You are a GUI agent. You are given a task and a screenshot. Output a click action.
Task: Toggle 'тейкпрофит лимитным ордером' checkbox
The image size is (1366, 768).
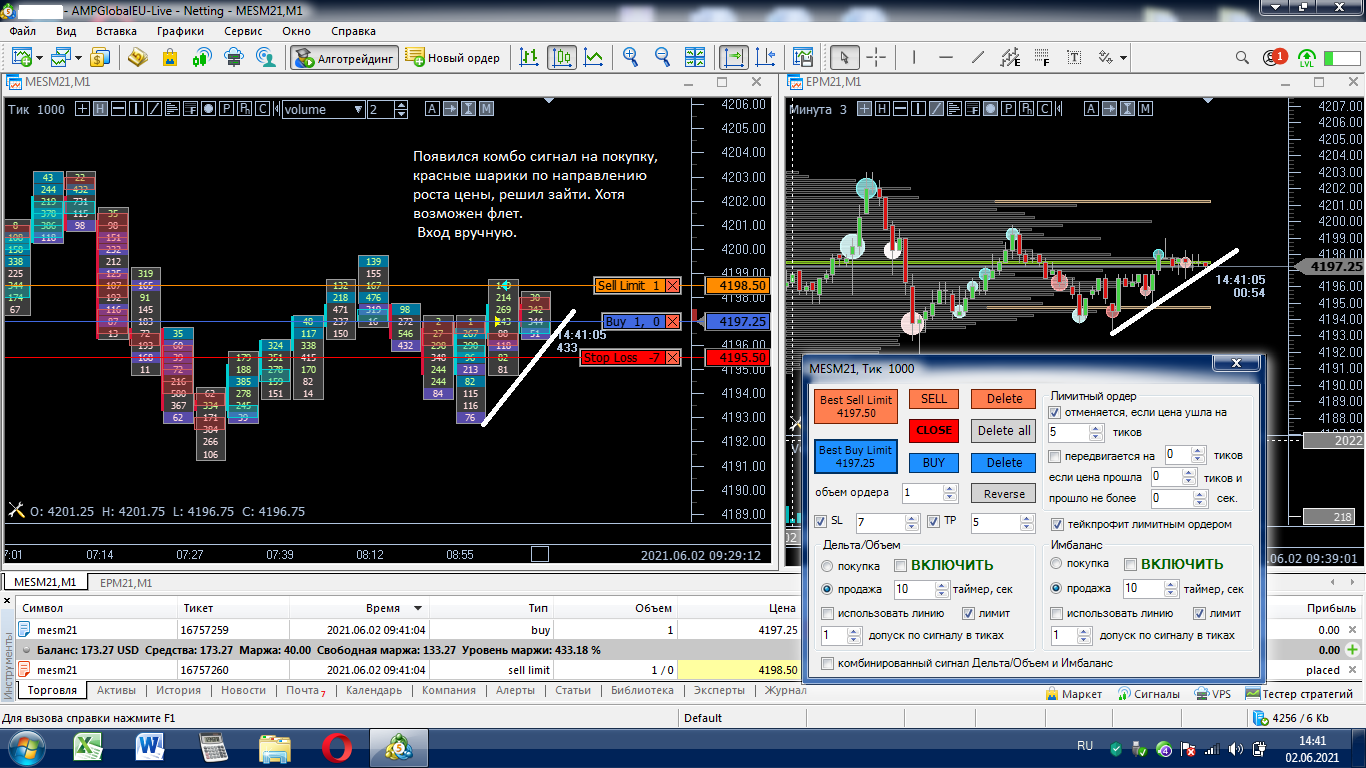point(1057,524)
